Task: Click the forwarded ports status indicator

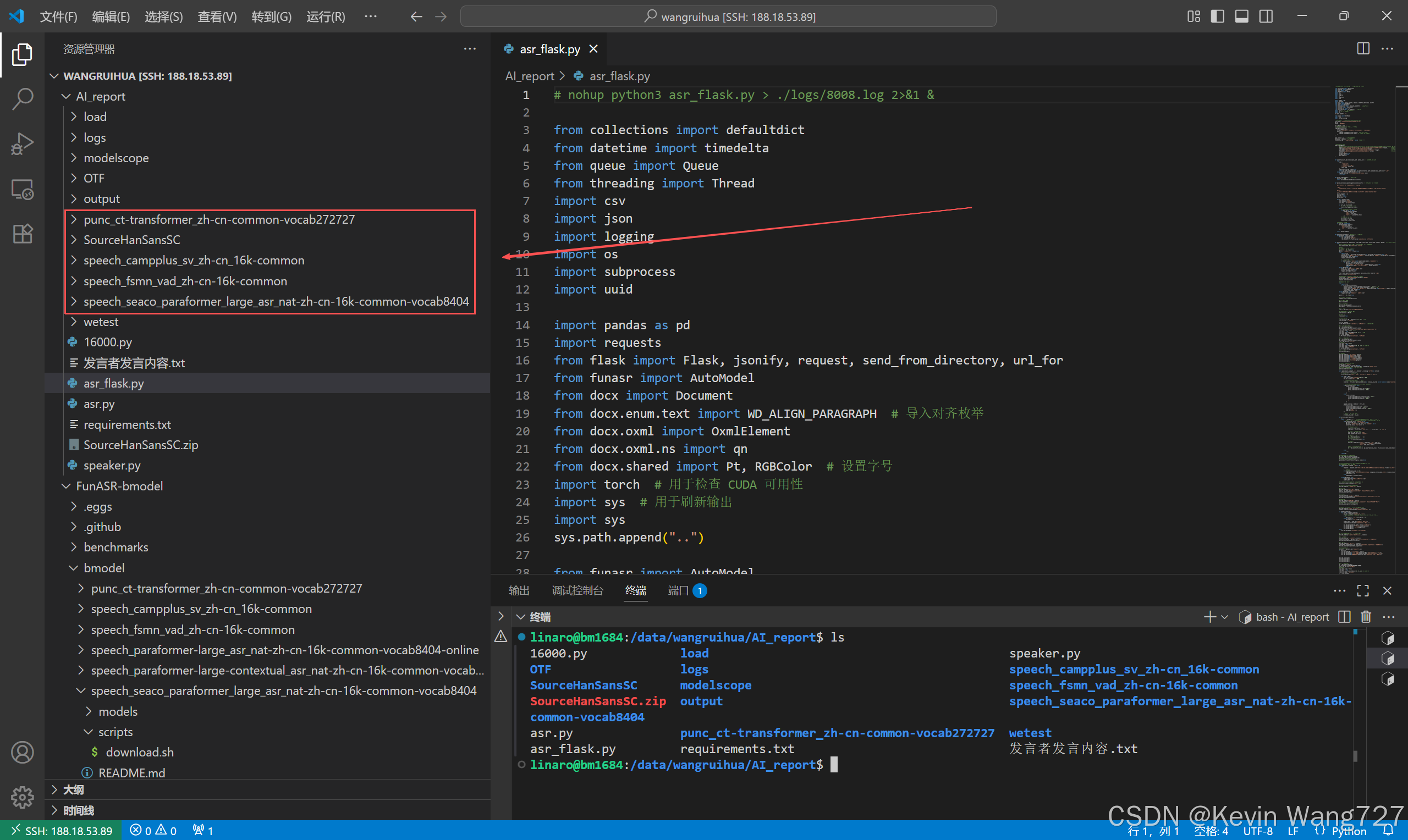Action: (x=203, y=830)
